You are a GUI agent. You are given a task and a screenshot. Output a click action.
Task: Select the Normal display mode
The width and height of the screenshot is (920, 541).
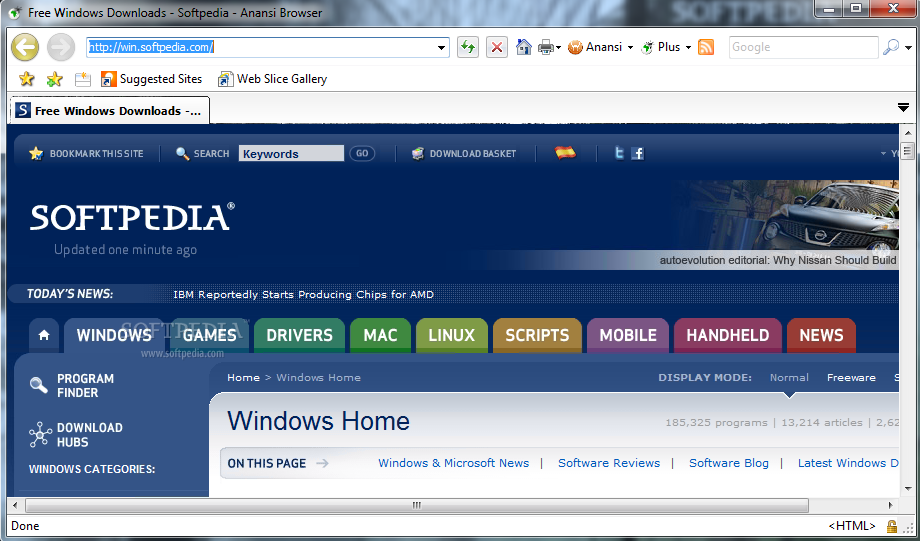point(789,378)
